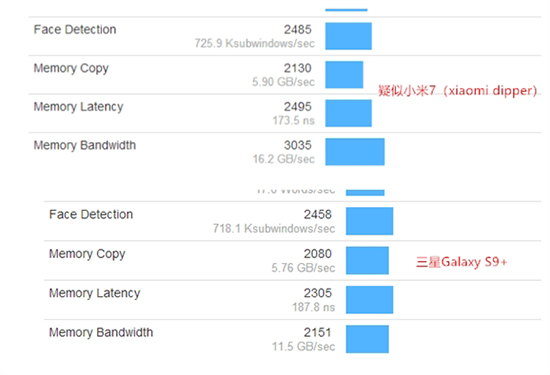The image size is (550, 375).
Task: Click the Memory Latency 2495 bar
Action: 348,113
